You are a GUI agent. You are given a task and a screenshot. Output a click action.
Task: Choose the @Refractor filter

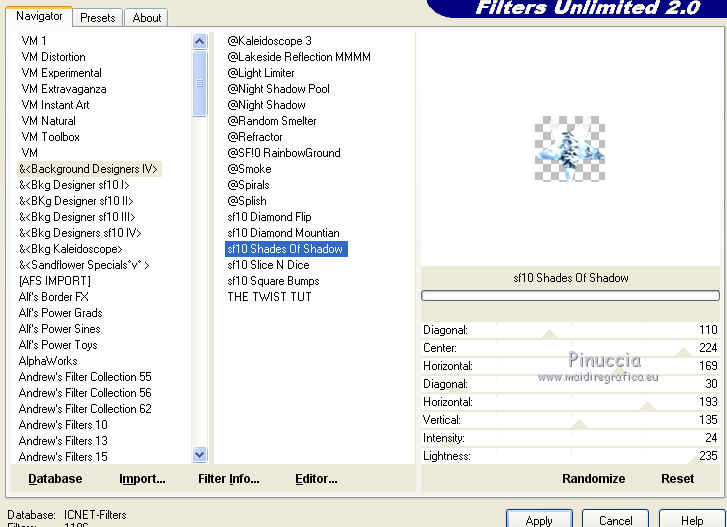255,137
